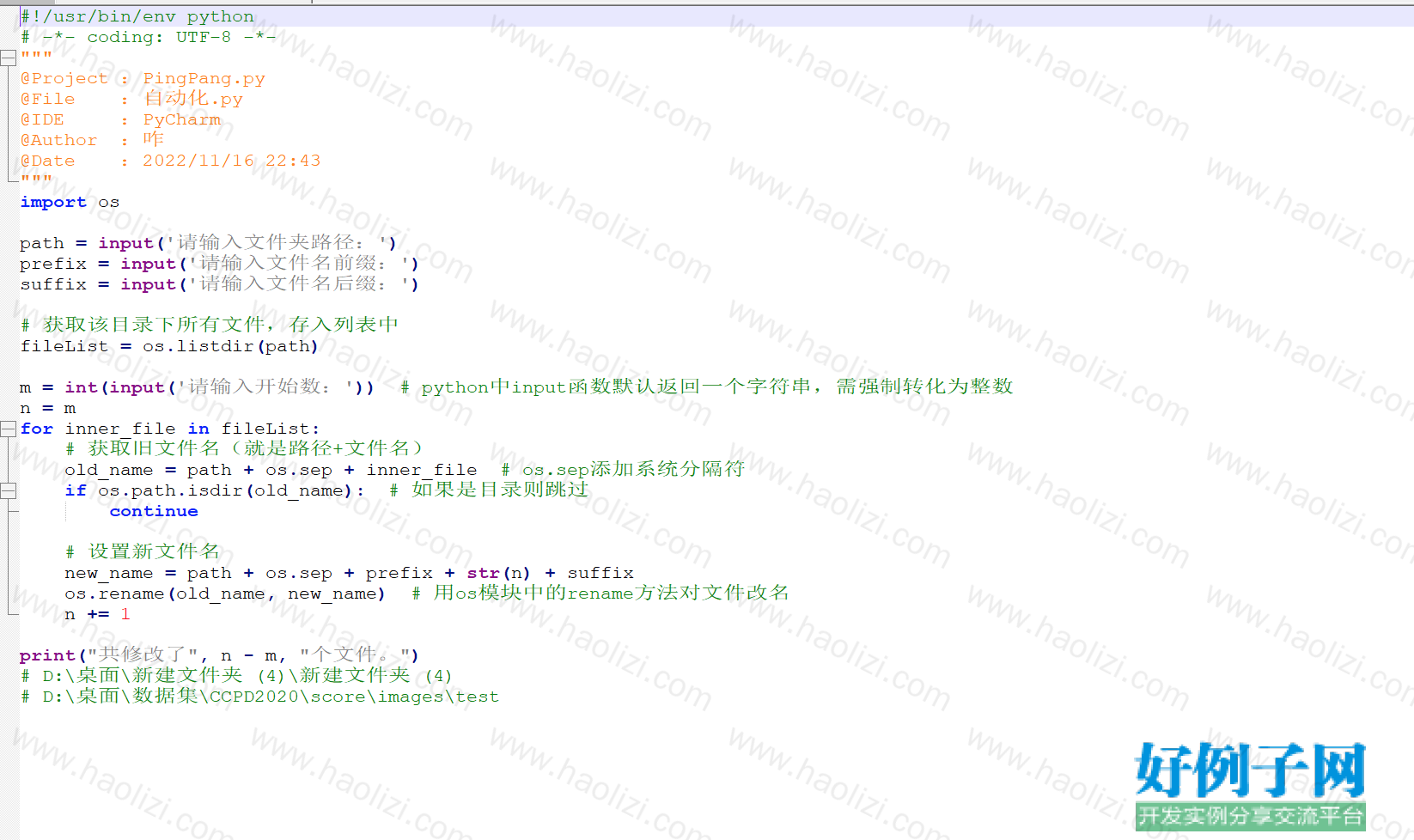Click the date '2022/11/16 22:43'
The image size is (1414, 840).
coord(231,161)
